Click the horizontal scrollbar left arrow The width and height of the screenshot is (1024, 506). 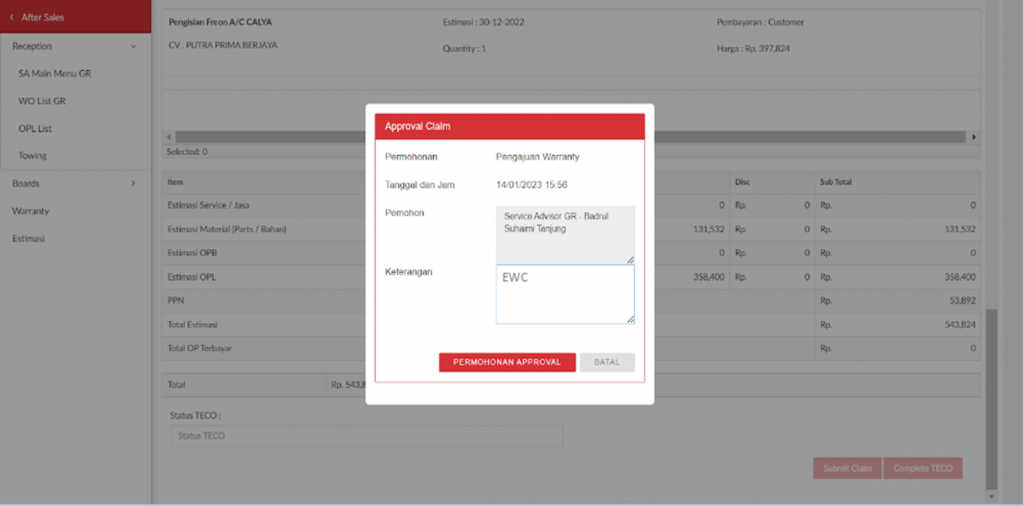pyautogui.click(x=170, y=137)
